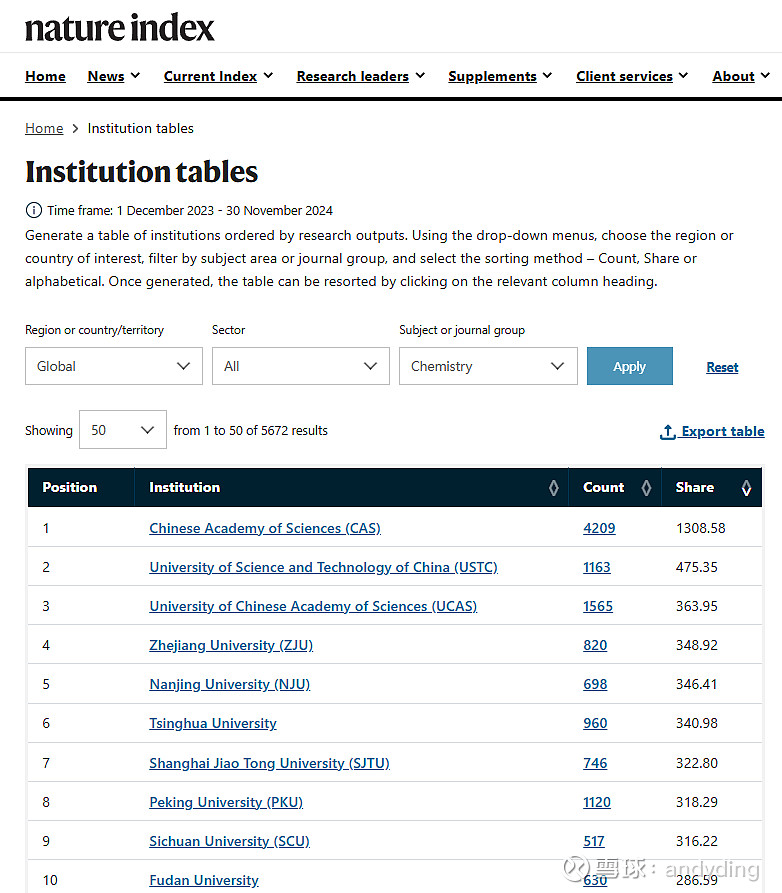Open the Current Index menu
The image size is (782, 893).
[219, 76]
